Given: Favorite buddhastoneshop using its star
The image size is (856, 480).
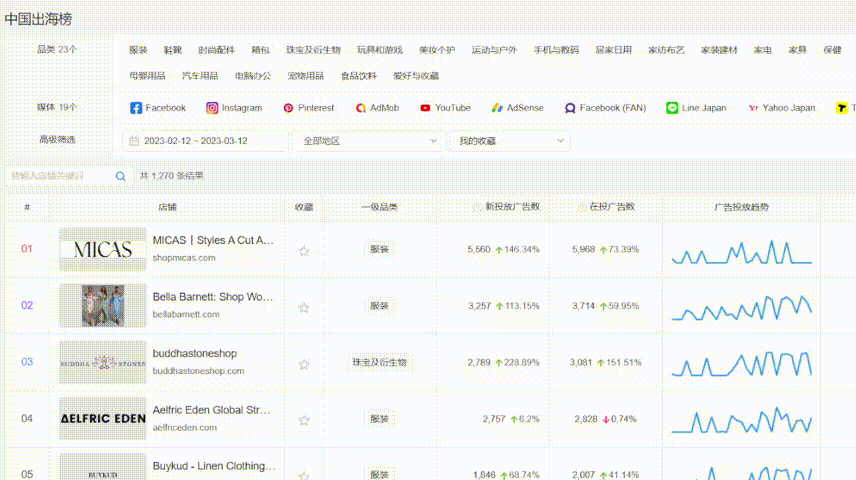Looking at the screenshot, I should 304,364.
